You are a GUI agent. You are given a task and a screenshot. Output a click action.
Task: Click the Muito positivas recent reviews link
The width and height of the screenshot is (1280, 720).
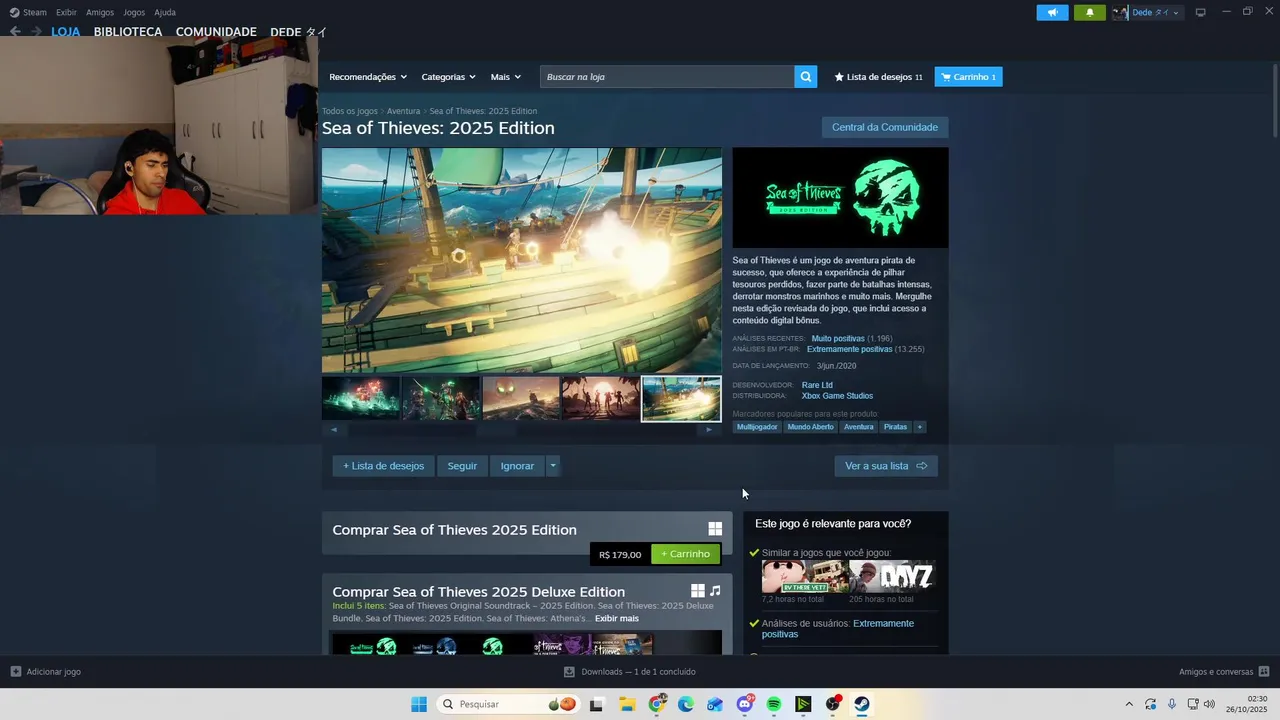click(x=838, y=339)
